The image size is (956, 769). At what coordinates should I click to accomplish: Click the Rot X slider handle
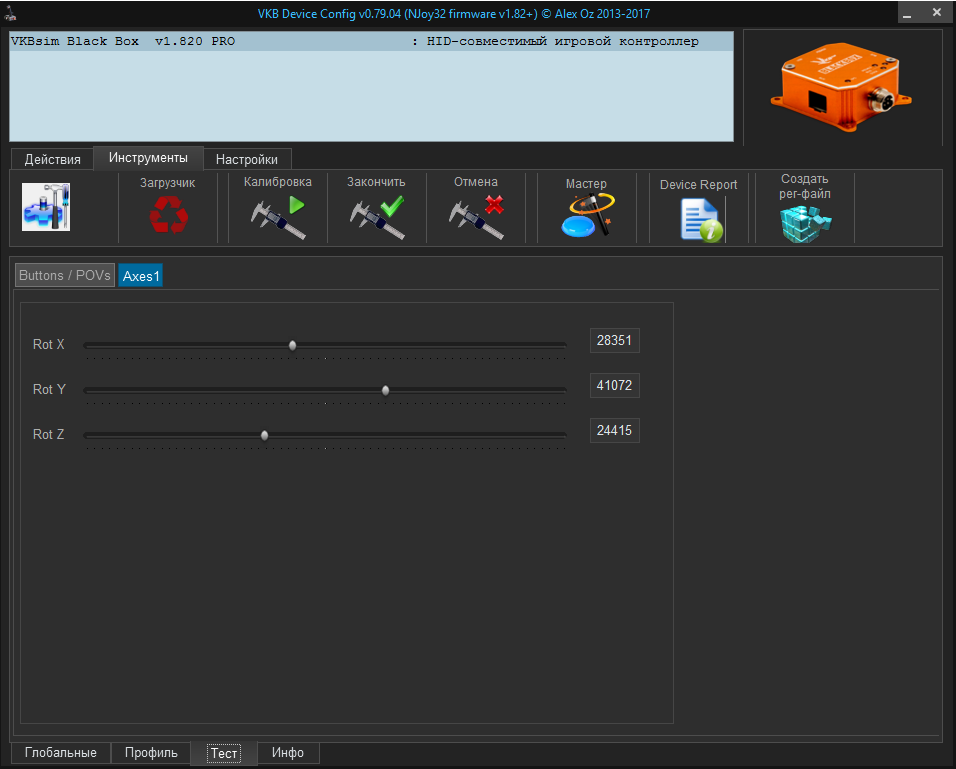tap(293, 345)
